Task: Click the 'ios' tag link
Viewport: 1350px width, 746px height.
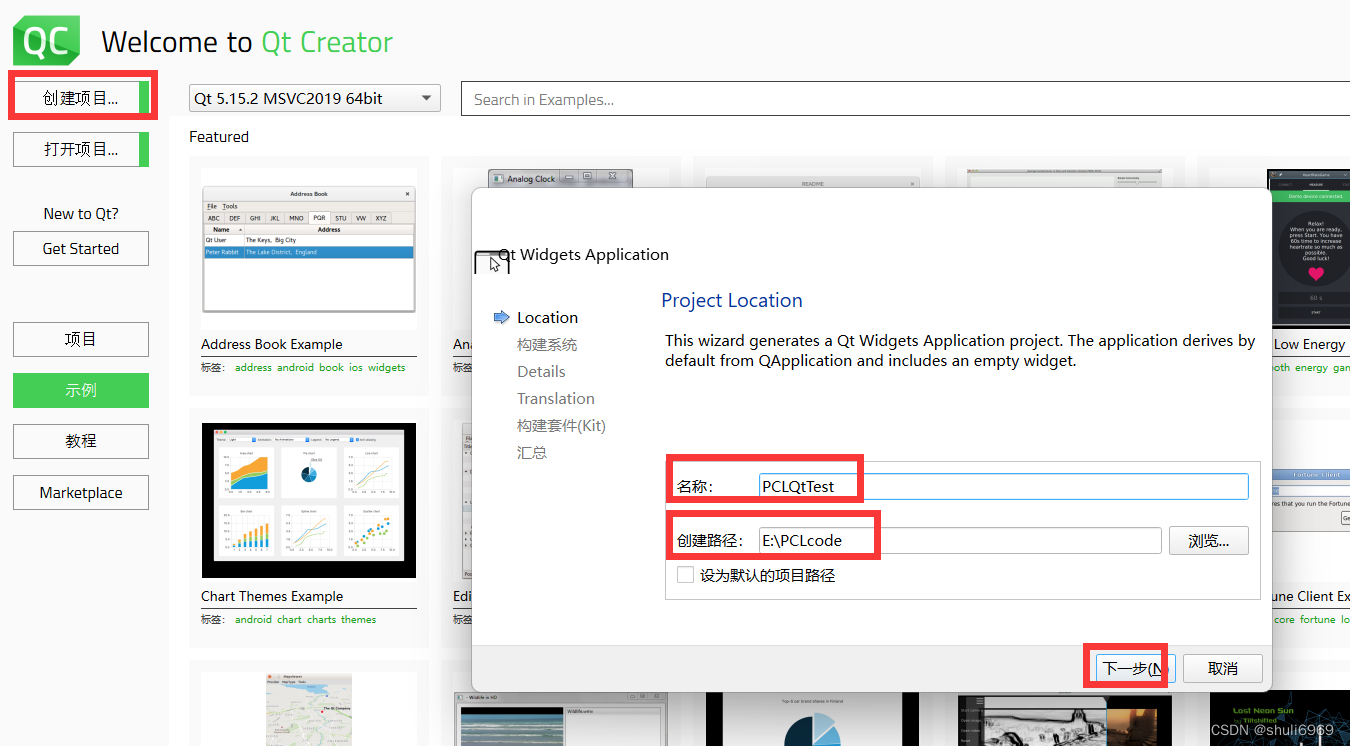Action: (356, 368)
